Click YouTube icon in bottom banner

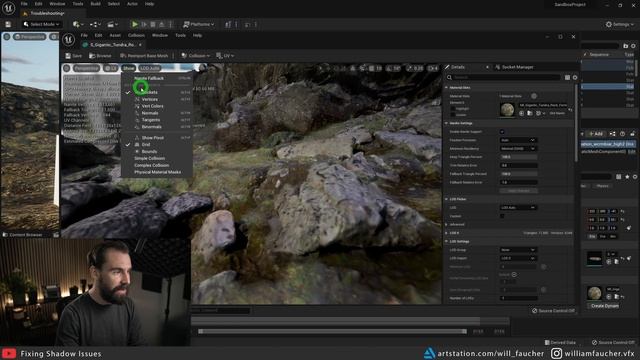tap(9, 353)
